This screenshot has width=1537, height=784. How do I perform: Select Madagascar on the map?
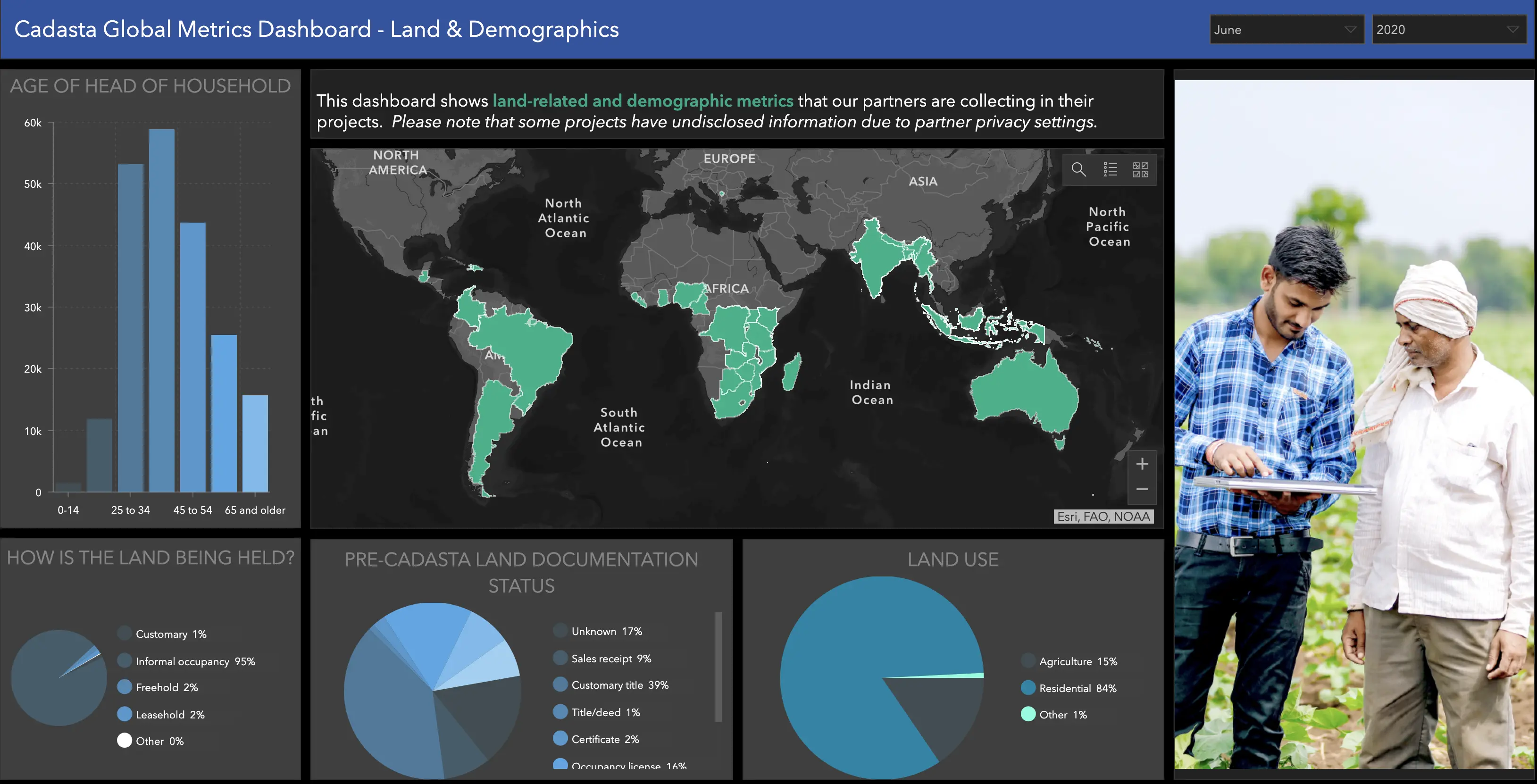coord(792,372)
